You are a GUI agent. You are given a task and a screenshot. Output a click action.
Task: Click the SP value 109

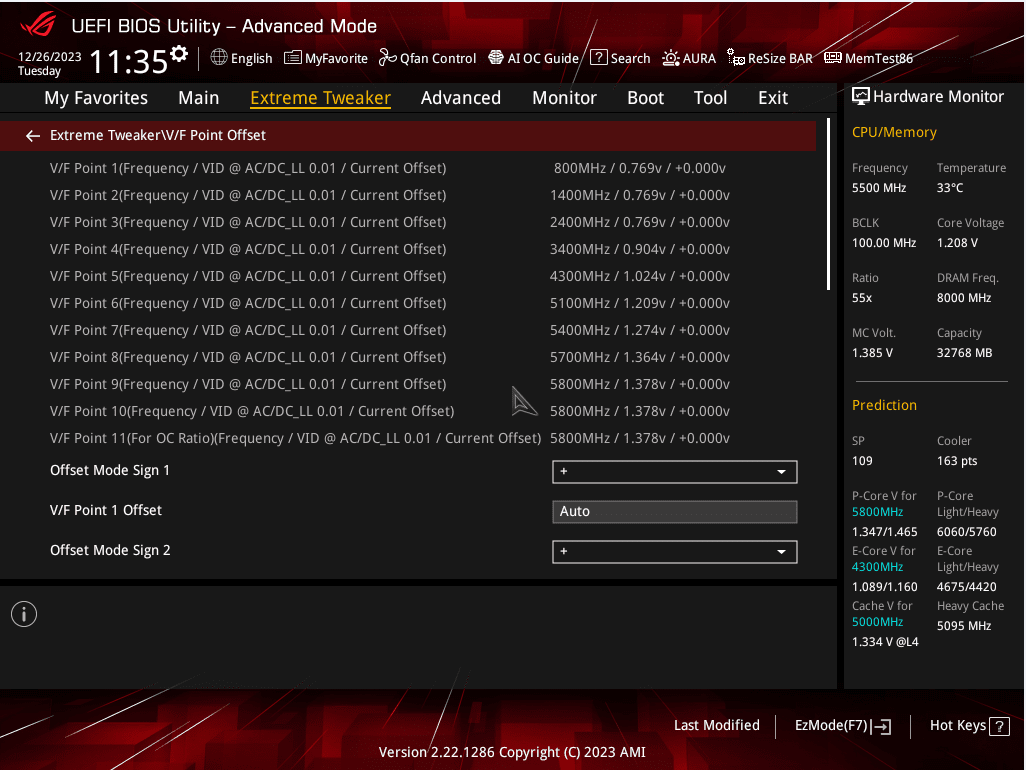pos(862,461)
